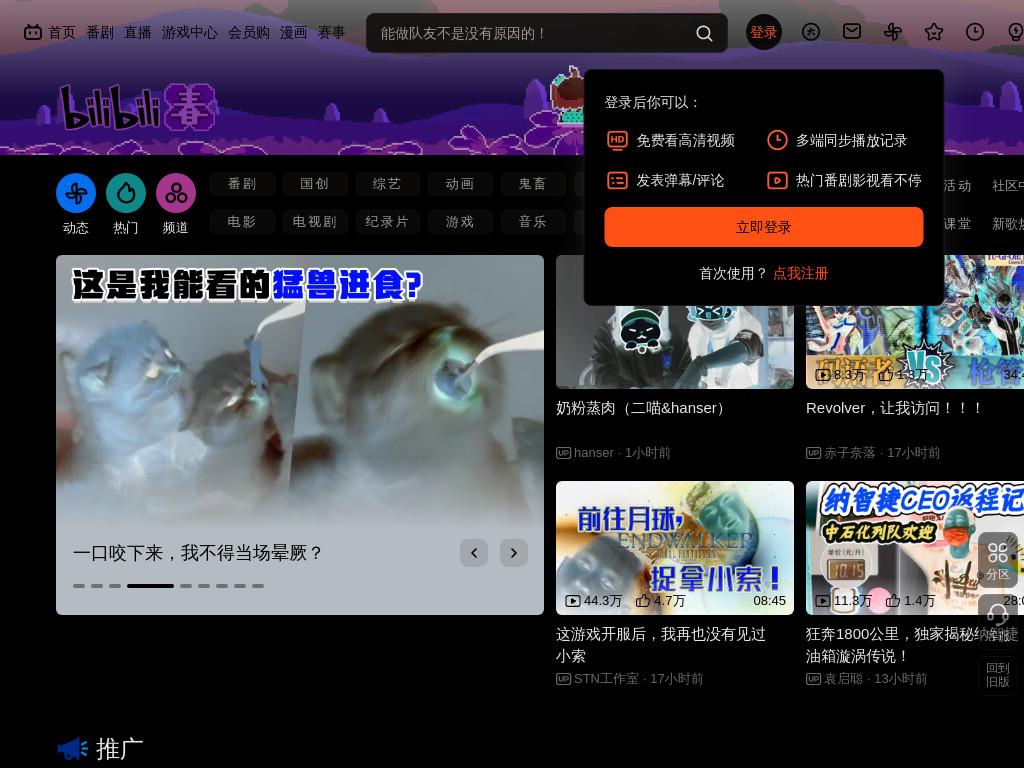
Task: Show next carousel slide with right arrow
Action: [514, 553]
